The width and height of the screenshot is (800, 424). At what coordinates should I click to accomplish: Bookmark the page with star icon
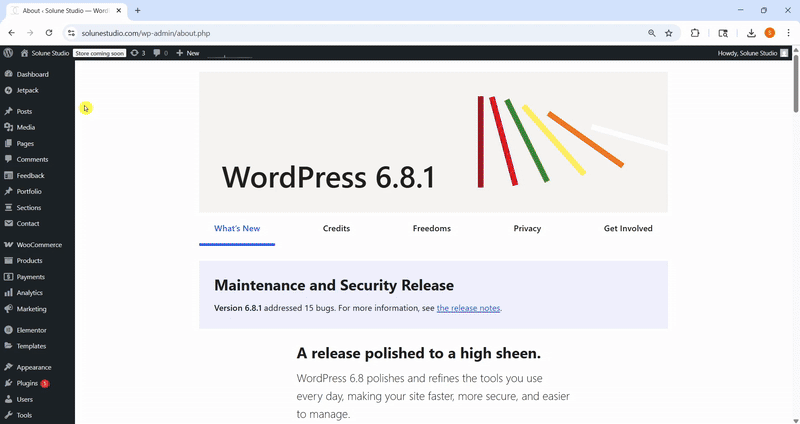click(668, 33)
